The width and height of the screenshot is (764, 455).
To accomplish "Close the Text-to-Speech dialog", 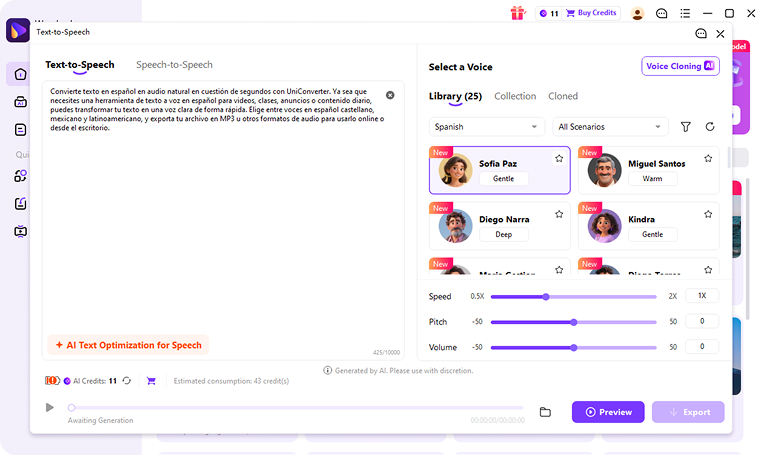I will tap(720, 34).
